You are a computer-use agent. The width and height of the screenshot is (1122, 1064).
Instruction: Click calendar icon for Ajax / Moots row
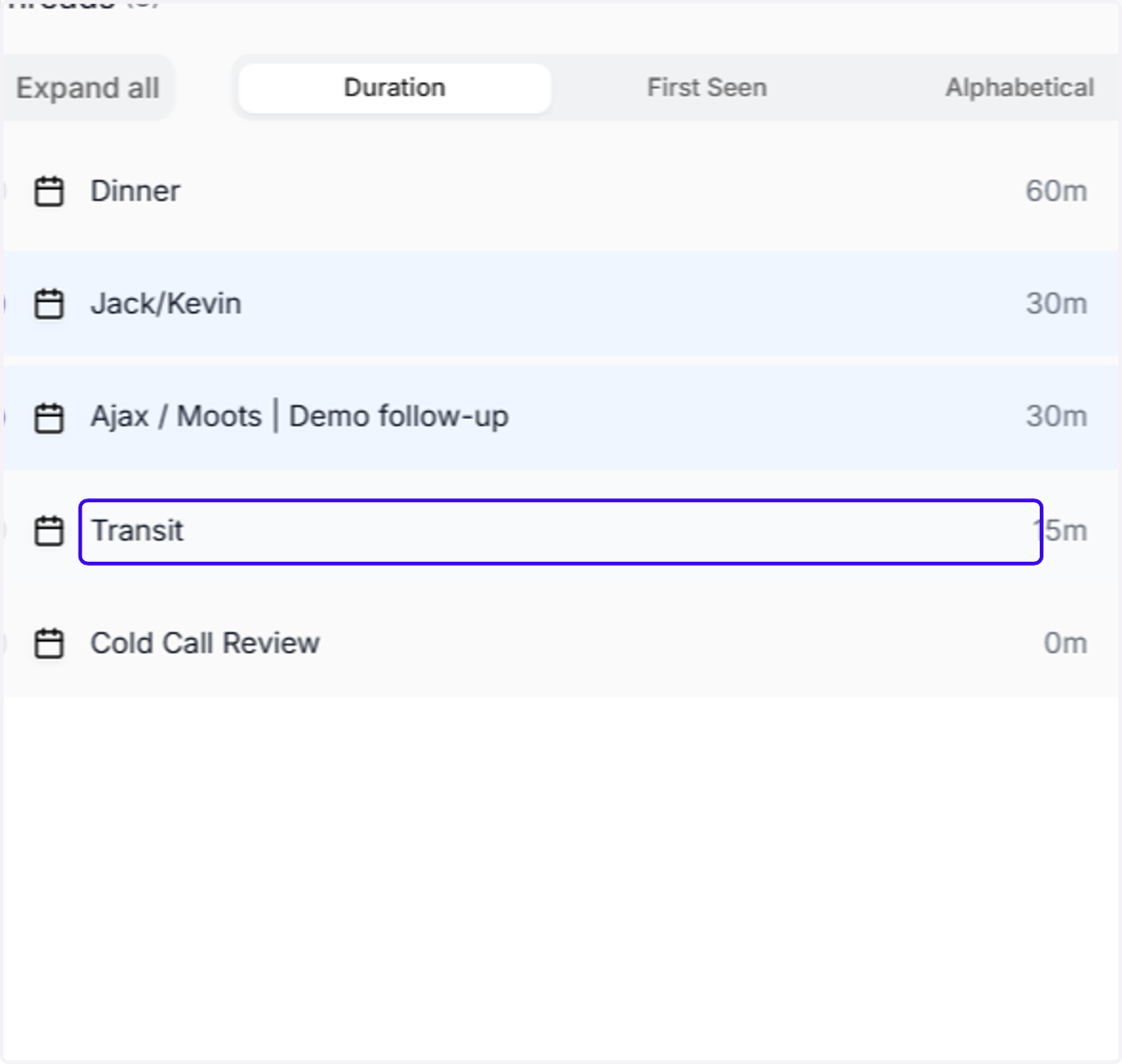click(49, 417)
